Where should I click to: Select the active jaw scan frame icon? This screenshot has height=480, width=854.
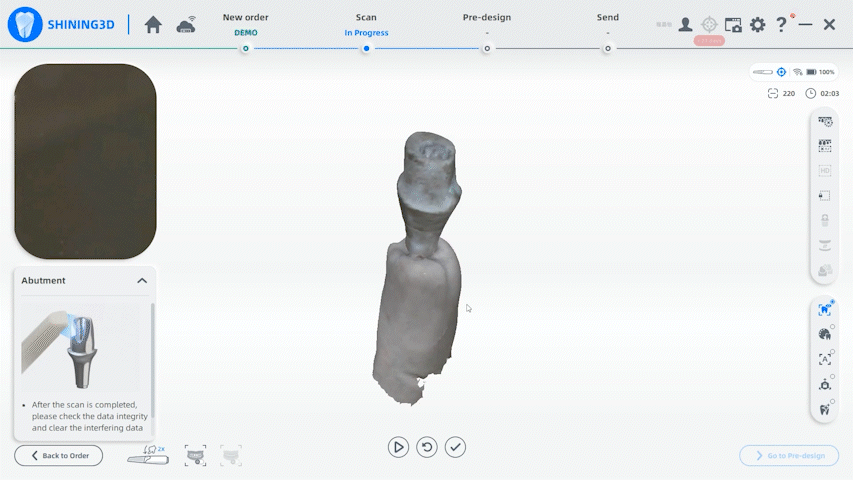[196, 455]
